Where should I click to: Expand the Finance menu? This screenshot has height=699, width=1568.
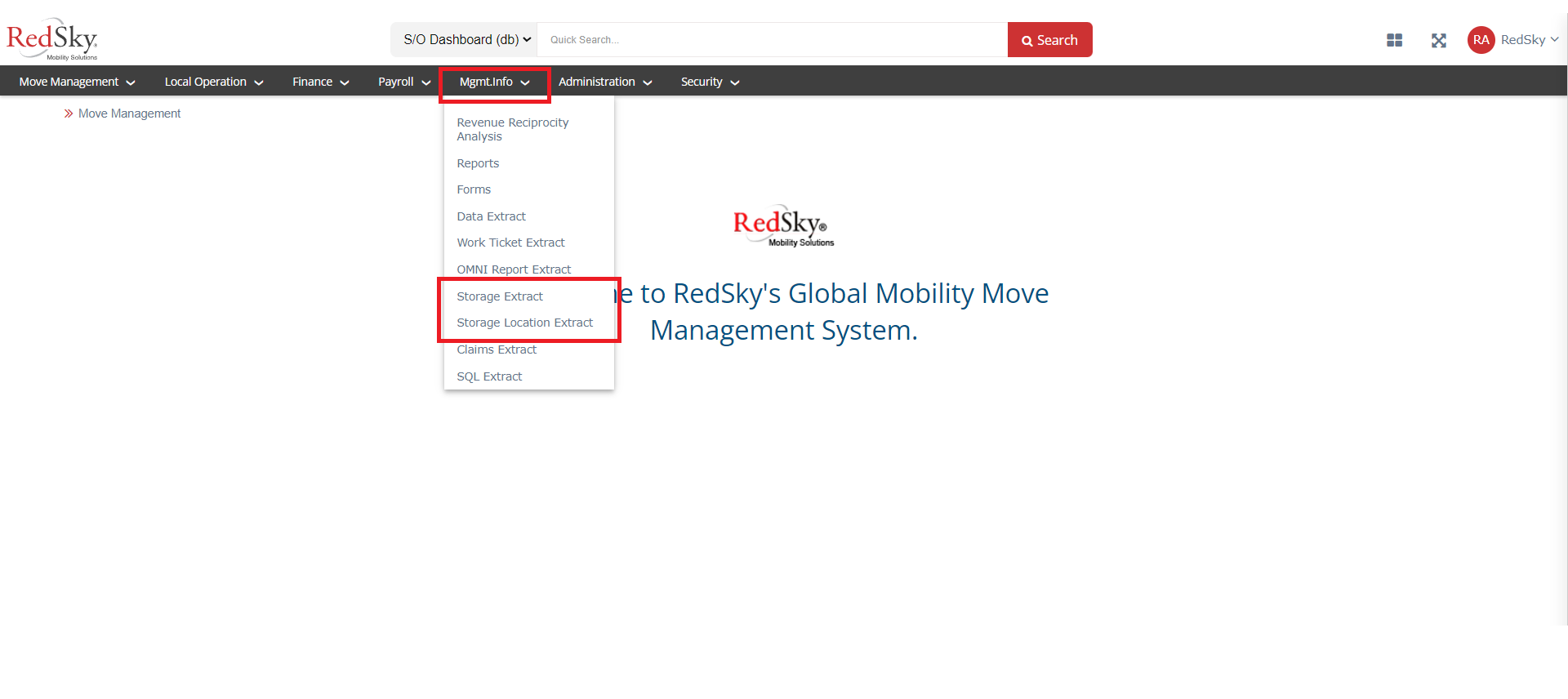click(x=321, y=82)
